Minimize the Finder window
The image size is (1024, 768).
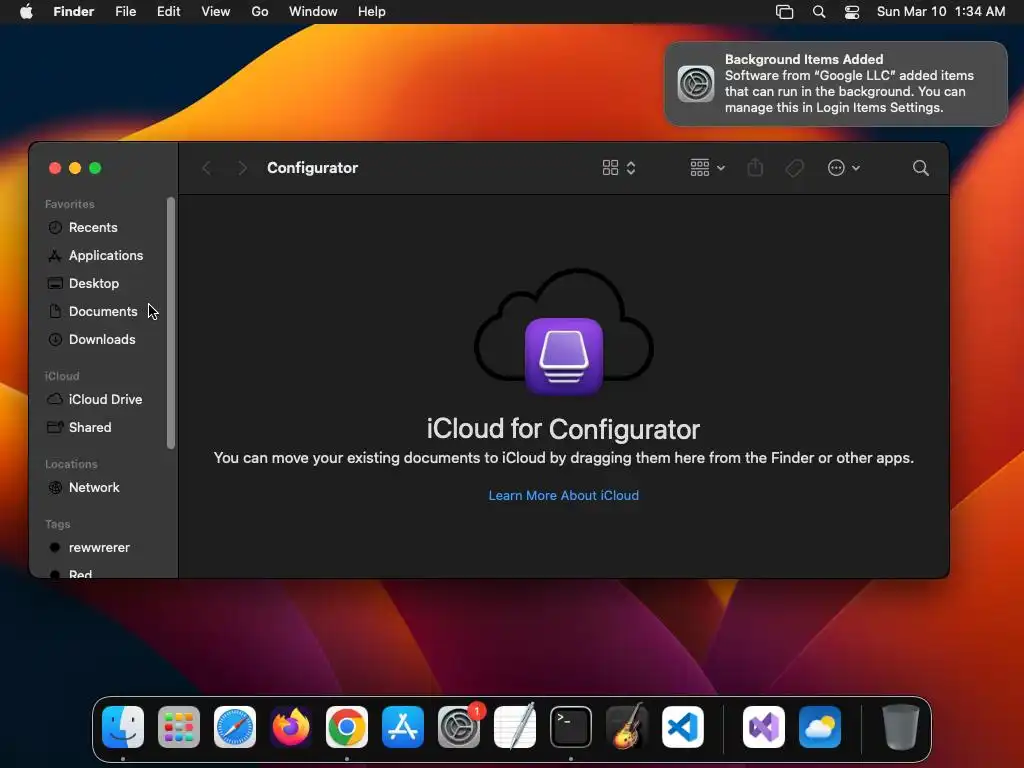click(75, 168)
